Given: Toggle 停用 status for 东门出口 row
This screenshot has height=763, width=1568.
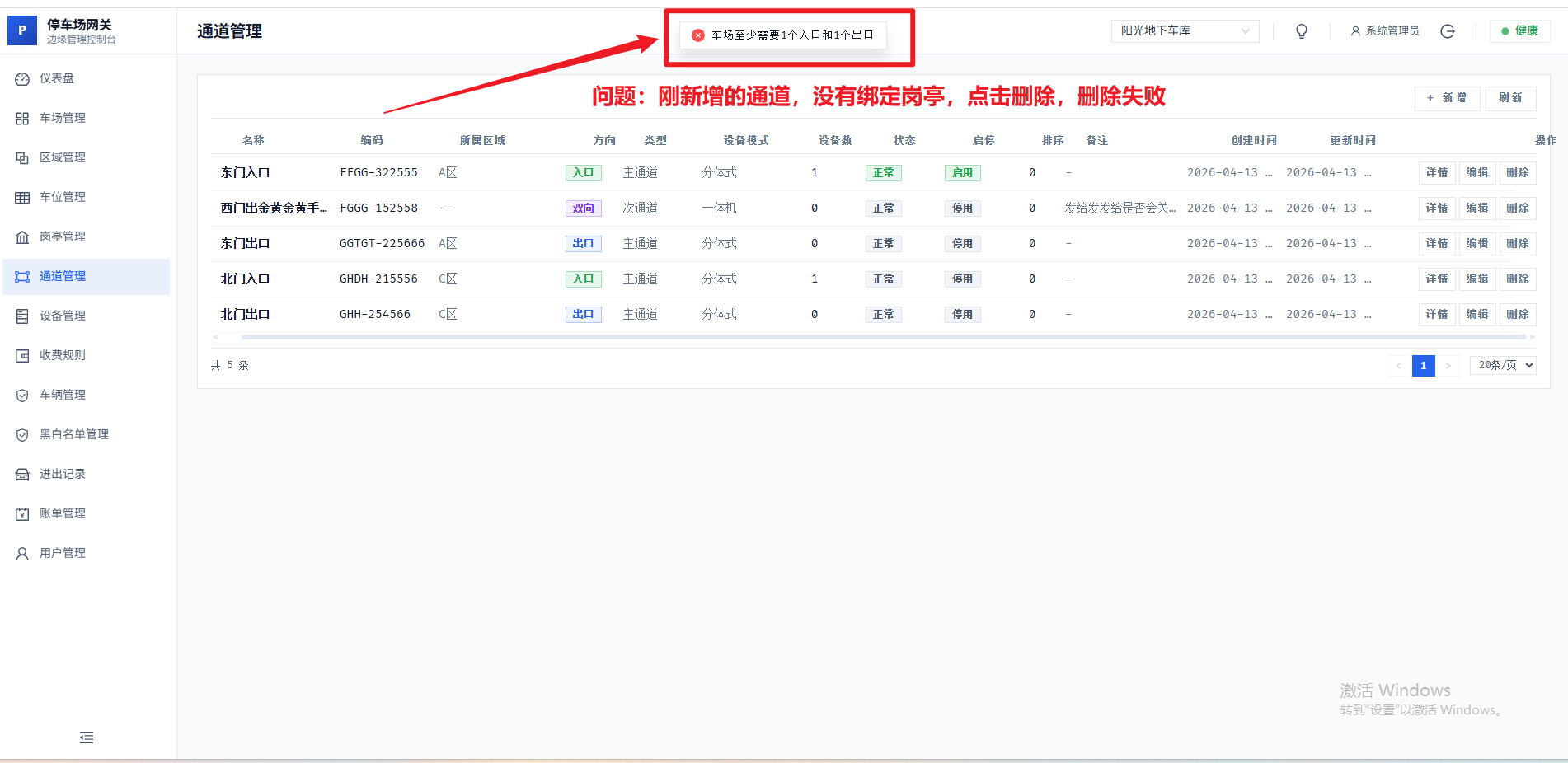Looking at the screenshot, I should [x=962, y=244].
